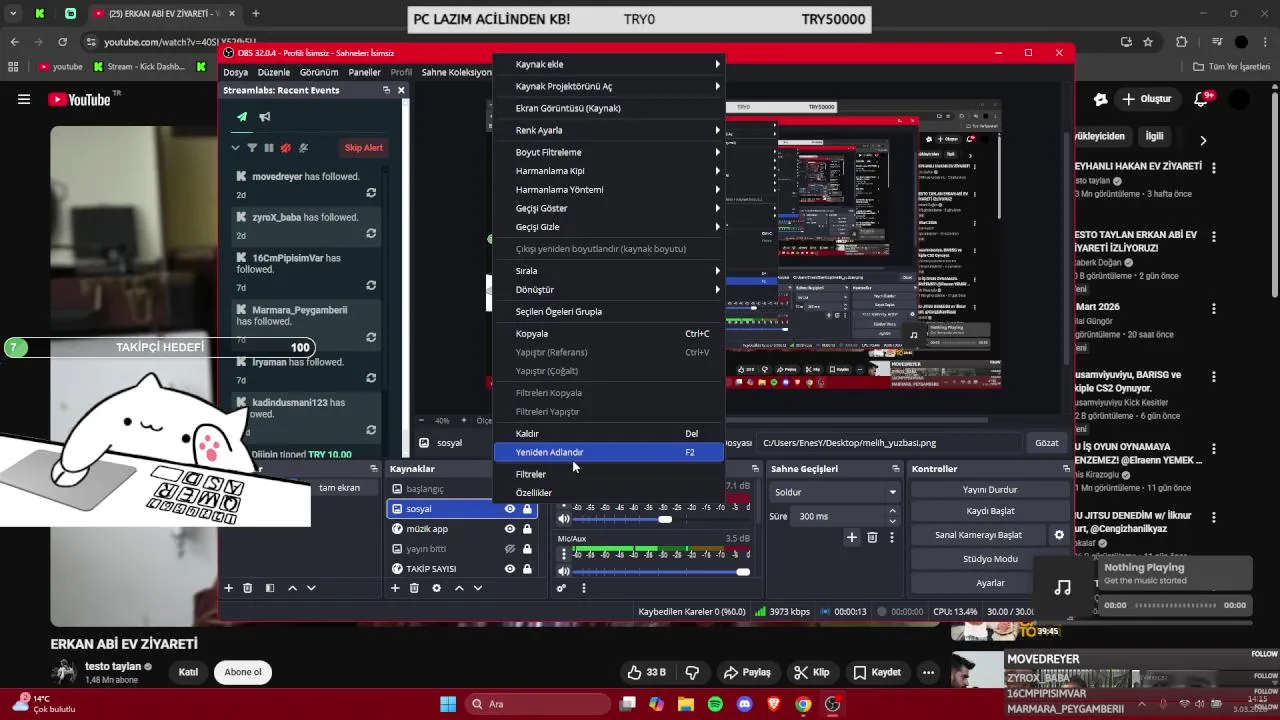Skip the current Streamlabs alert
The width and height of the screenshot is (1280, 720).
pos(364,148)
